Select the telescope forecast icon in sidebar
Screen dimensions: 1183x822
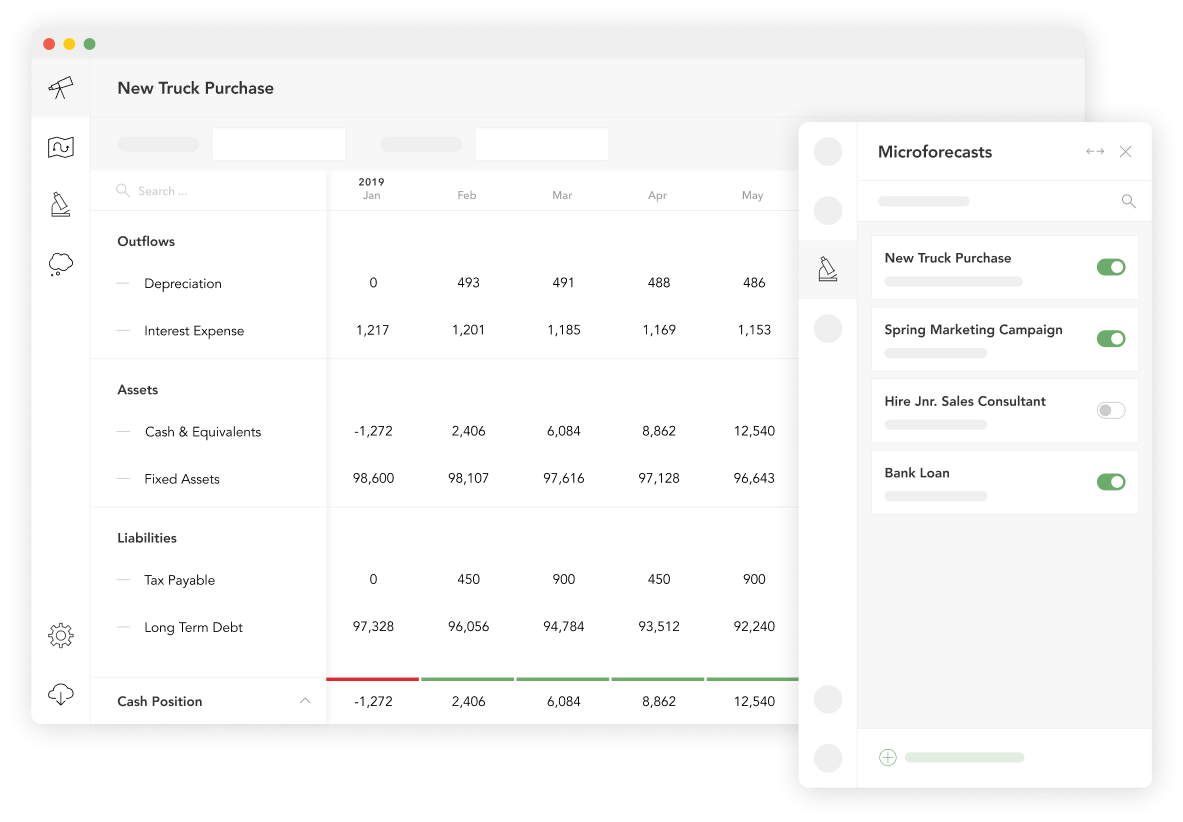pyautogui.click(x=60, y=88)
